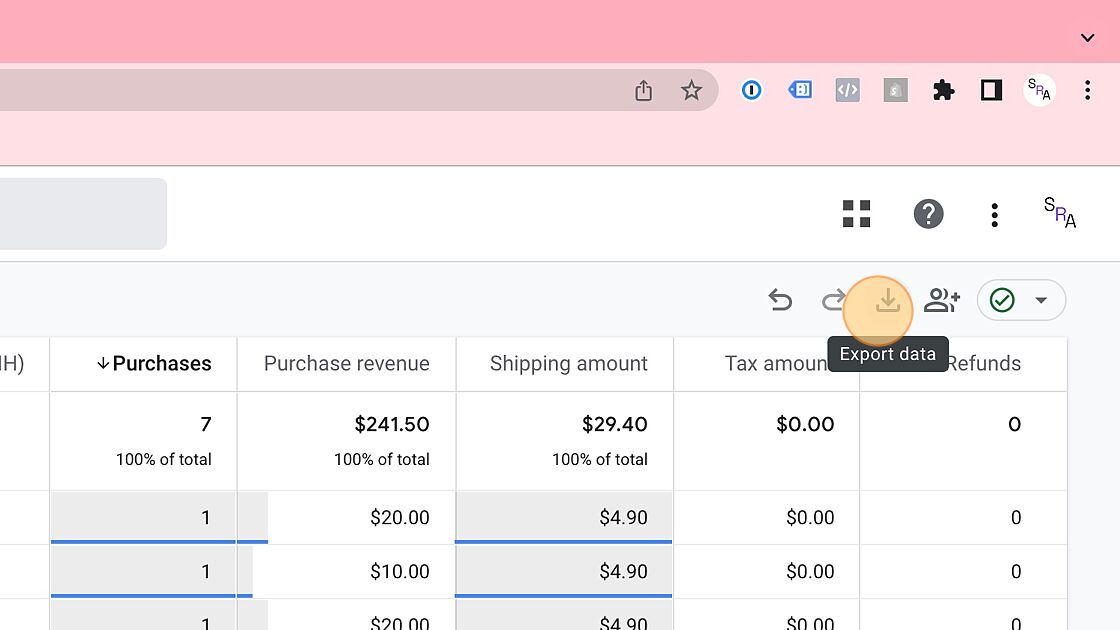Sort by the Shipping amount column
Screen dimensions: 1120x630
coord(568,364)
